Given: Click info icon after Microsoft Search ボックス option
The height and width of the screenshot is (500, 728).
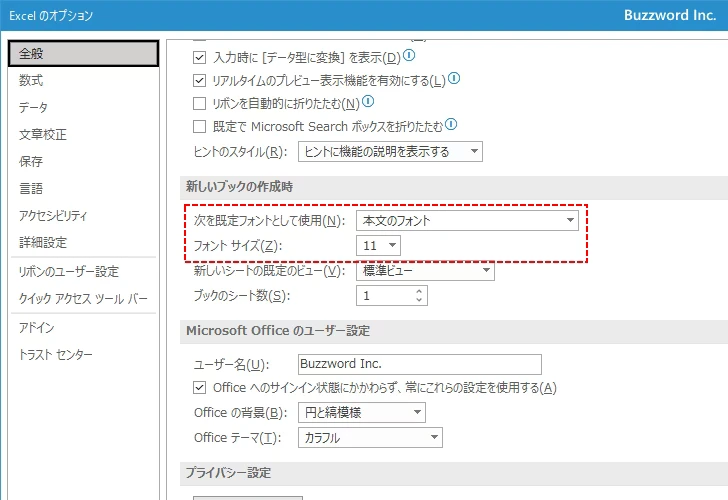Looking at the screenshot, I should point(451,124).
